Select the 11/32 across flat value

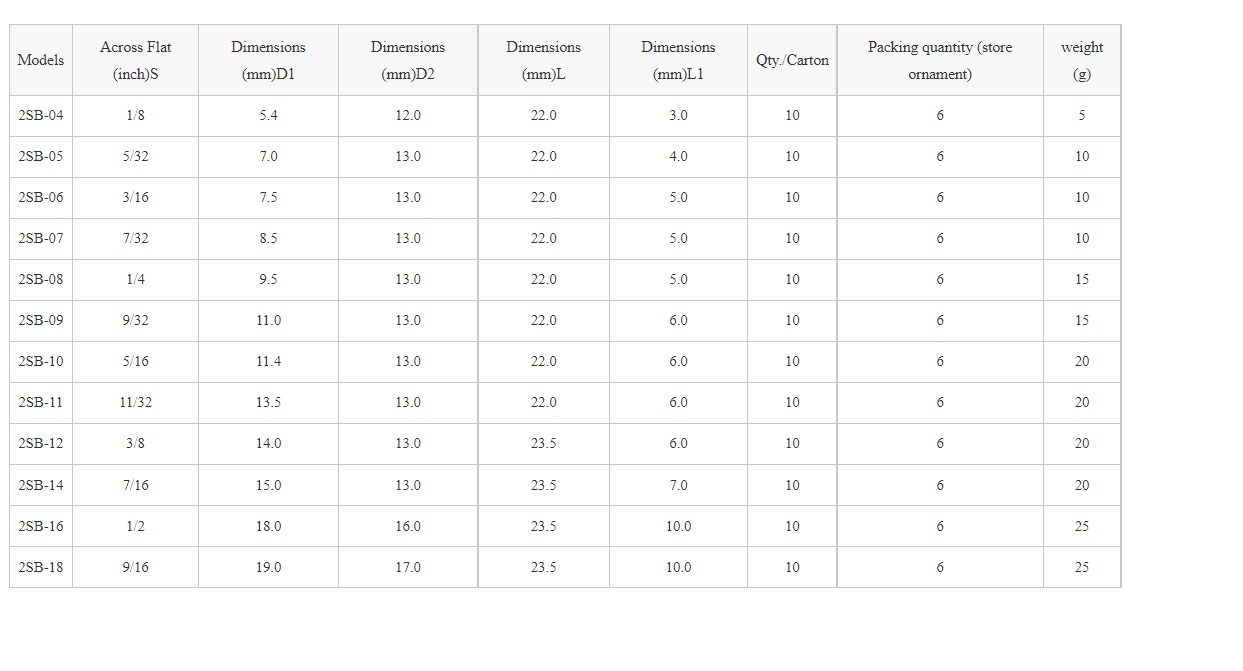click(x=135, y=402)
